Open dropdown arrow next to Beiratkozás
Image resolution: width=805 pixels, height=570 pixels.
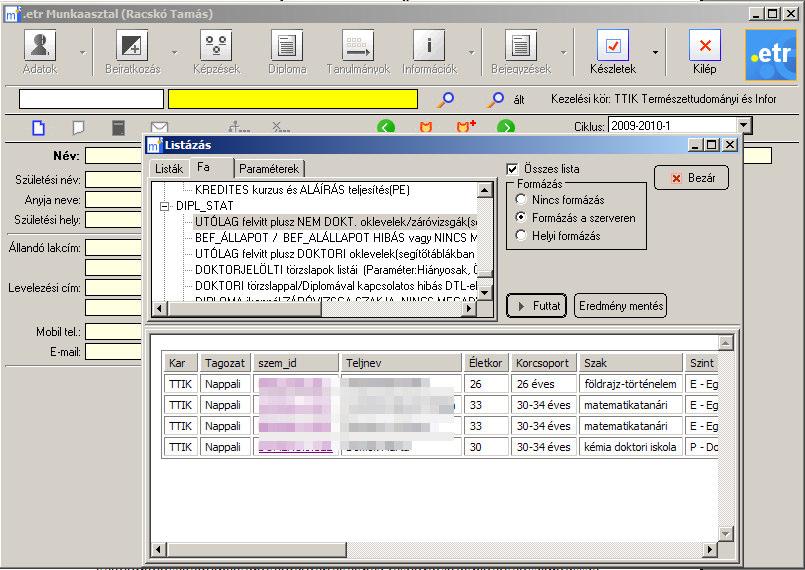coord(175,52)
